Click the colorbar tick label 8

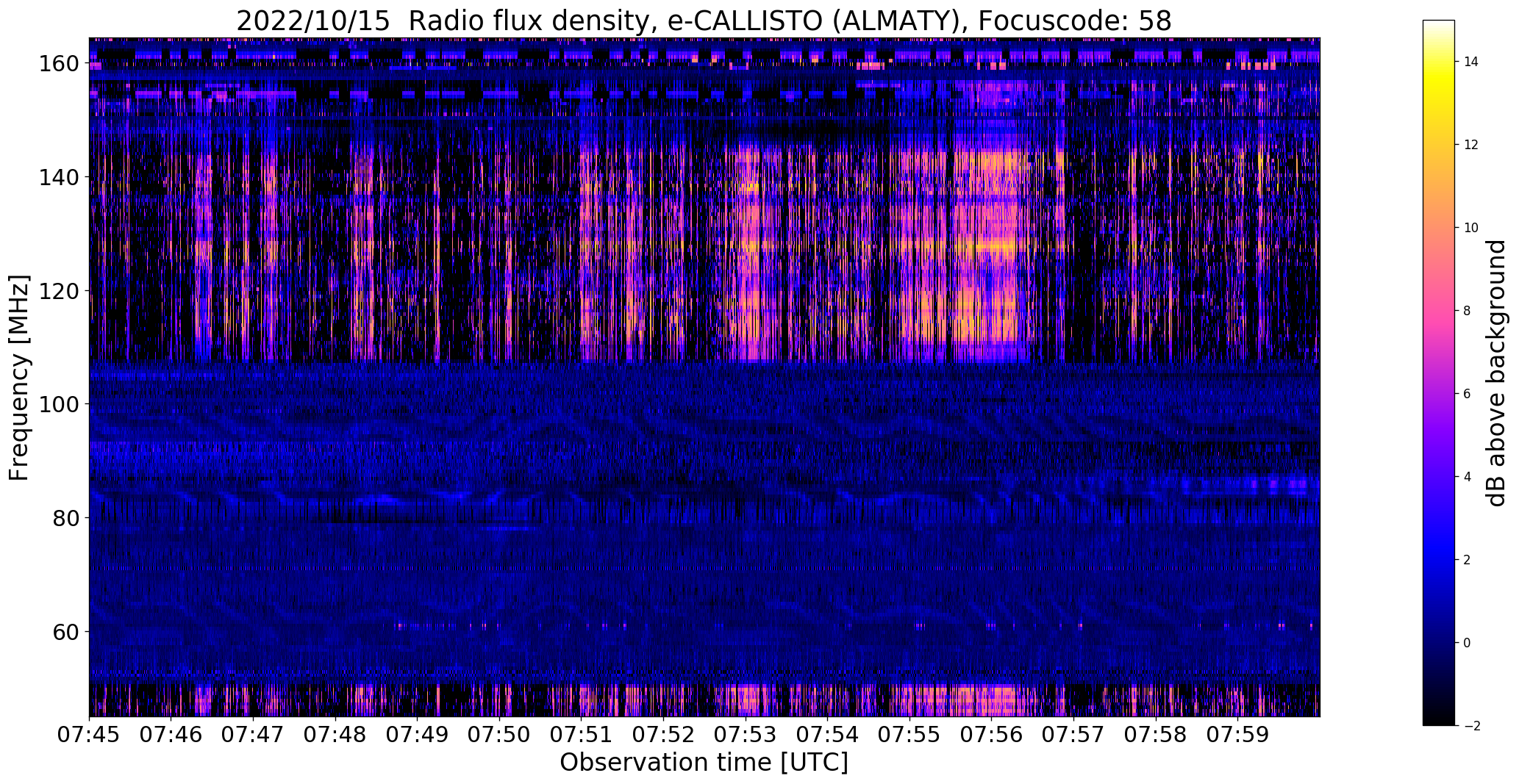[1468, 311]
